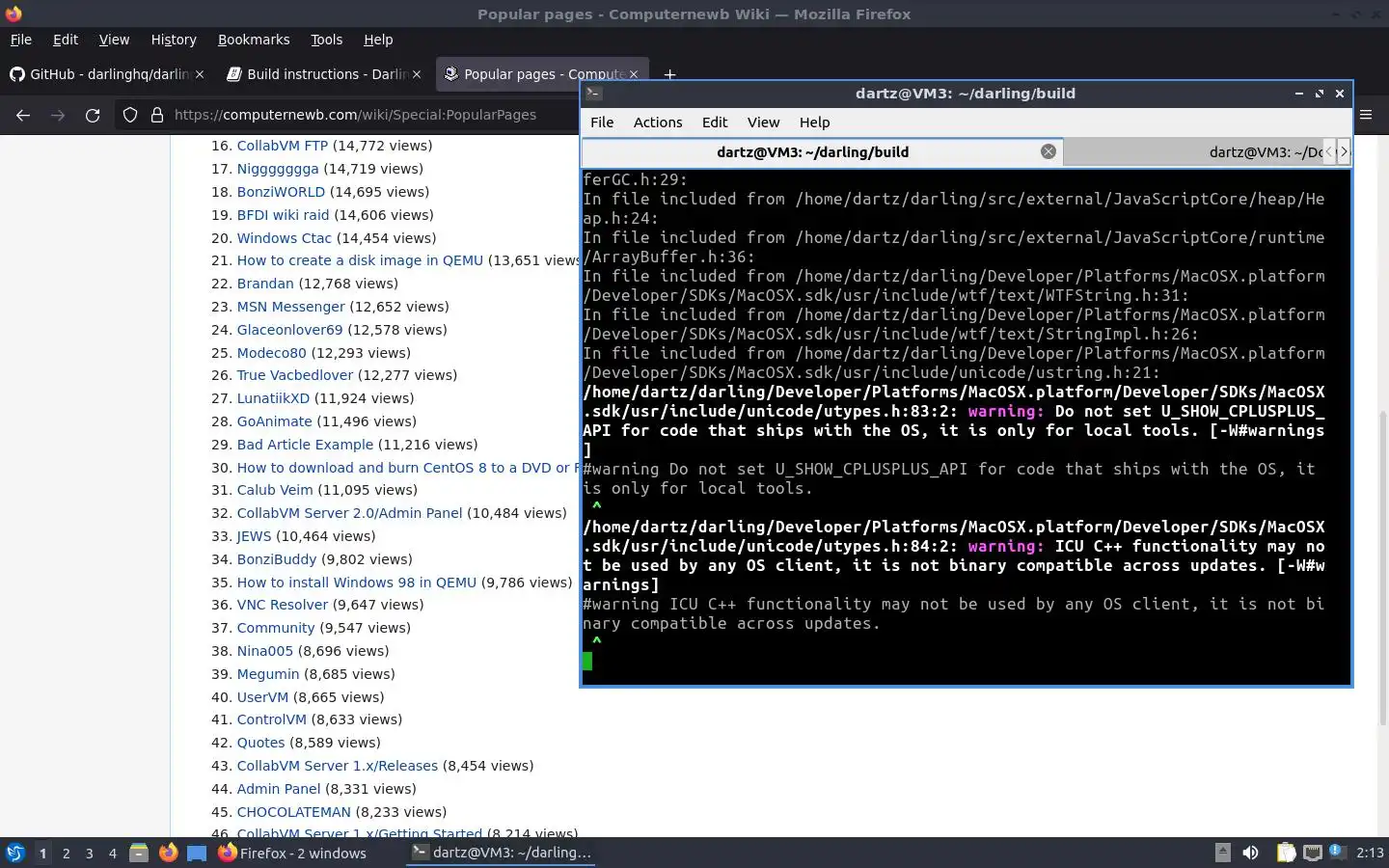Open How to create a disk image in QEMU

click(360, 260)
